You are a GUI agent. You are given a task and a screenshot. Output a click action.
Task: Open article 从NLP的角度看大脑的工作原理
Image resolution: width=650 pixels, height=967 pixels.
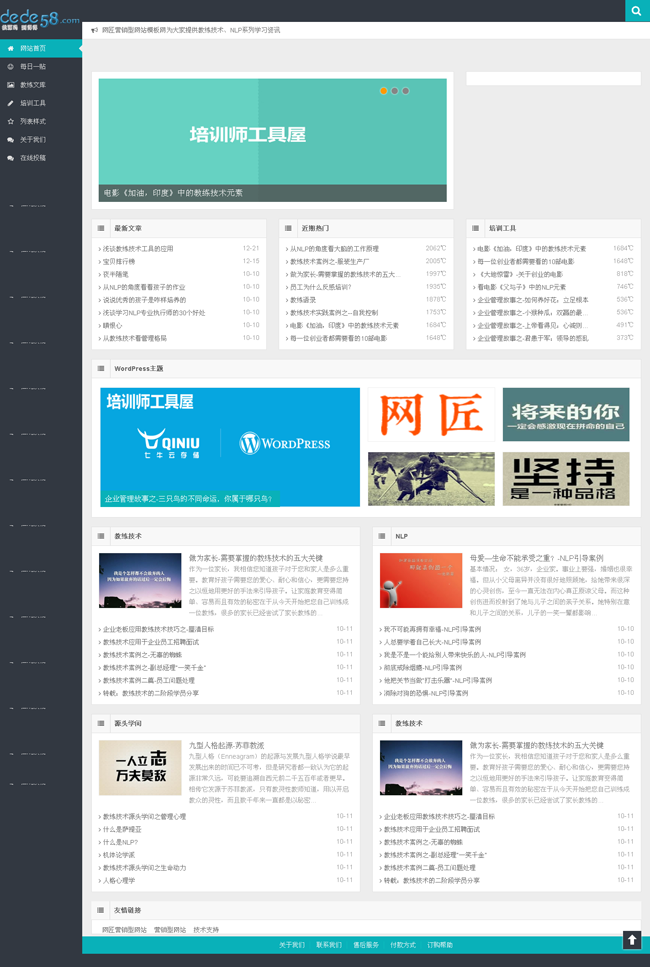[334, 249]
